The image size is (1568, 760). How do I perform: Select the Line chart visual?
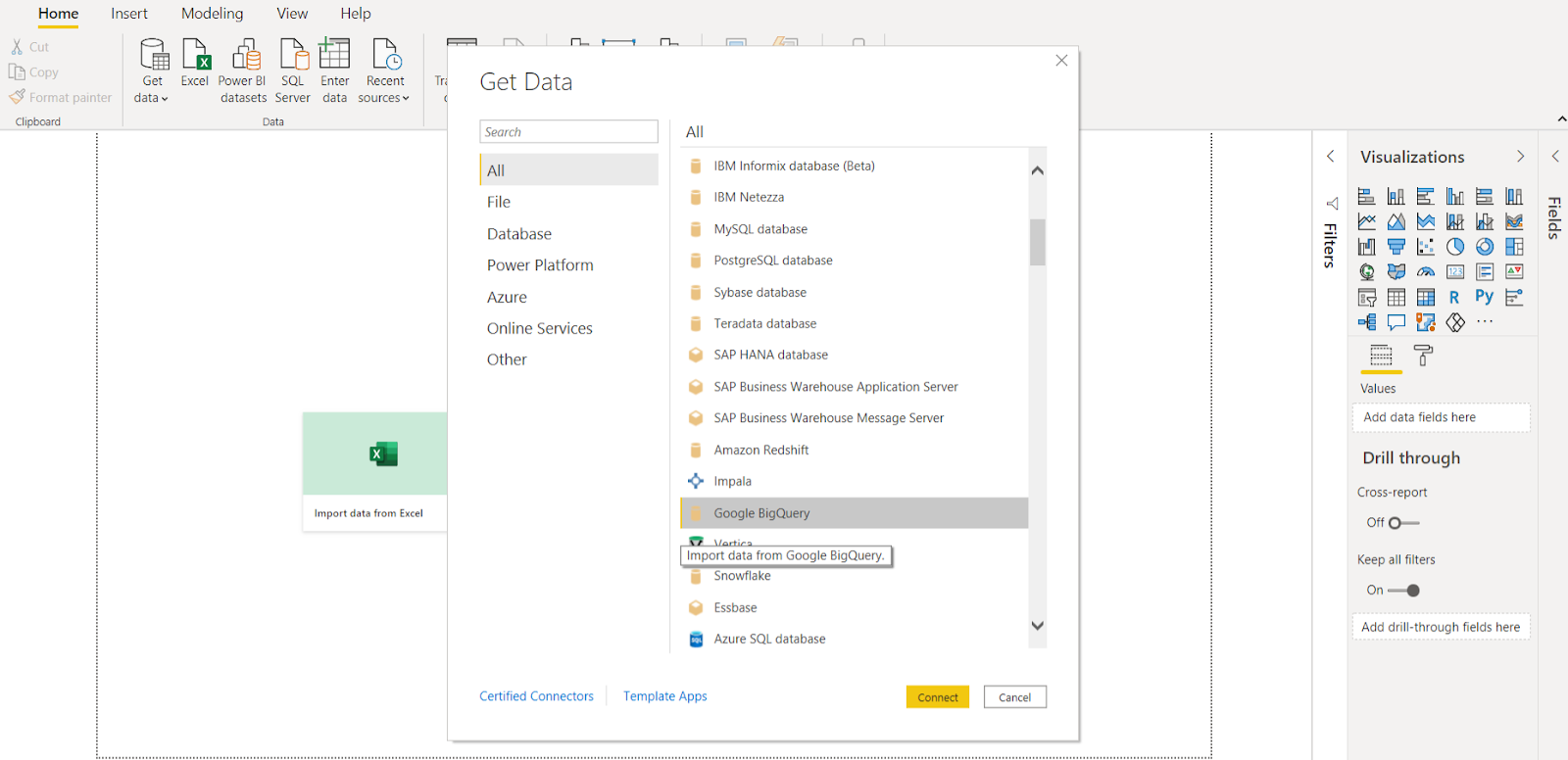click(x=1366, y=222)
